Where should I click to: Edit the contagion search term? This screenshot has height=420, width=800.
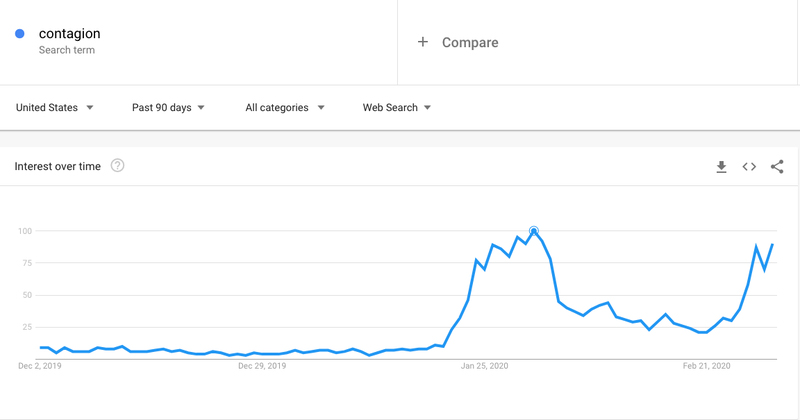69,34
